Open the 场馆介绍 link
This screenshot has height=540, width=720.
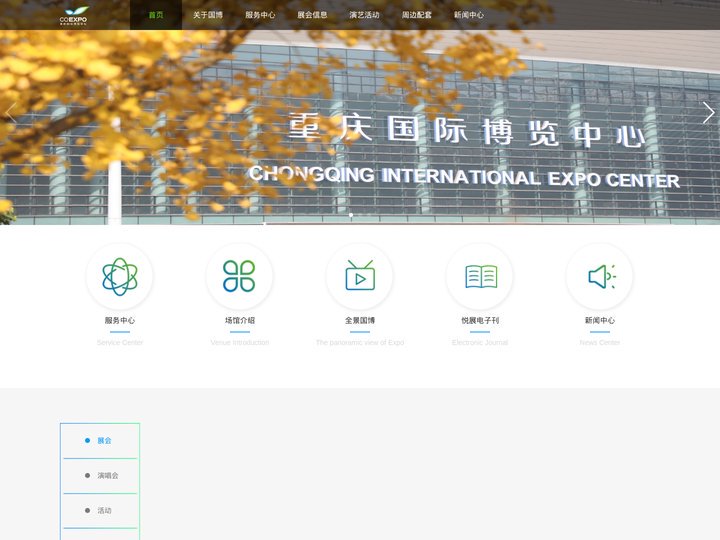240,320
